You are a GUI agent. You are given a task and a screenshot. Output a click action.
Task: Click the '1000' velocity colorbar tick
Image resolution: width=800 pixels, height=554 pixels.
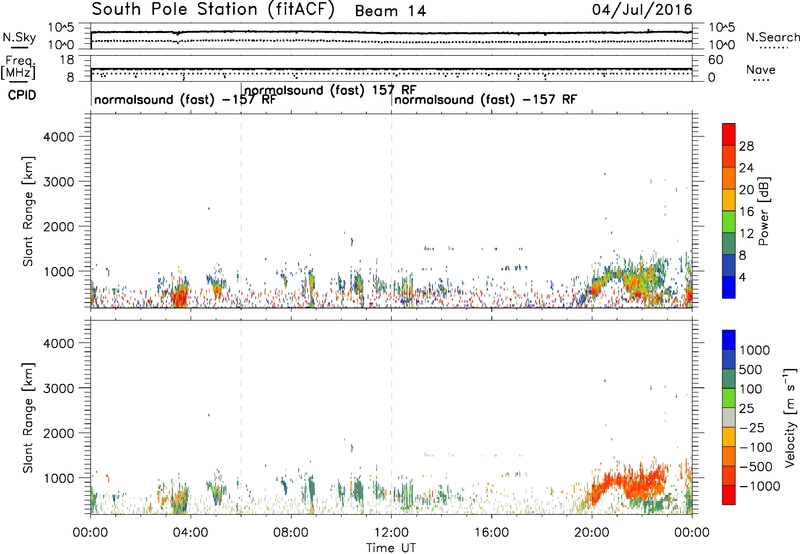pos(755,350)
